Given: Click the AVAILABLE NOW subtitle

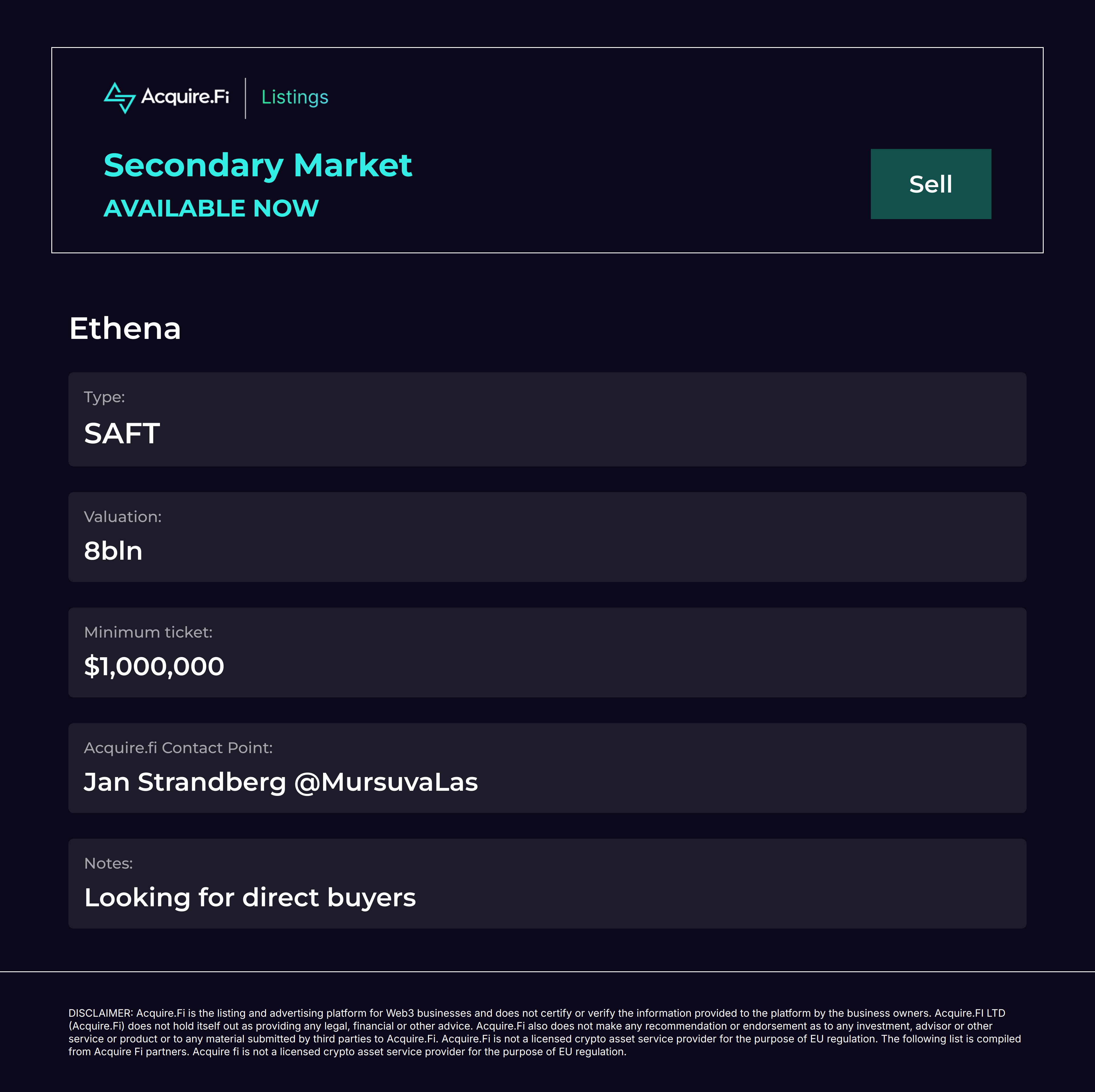Looking at the screenshot, I should (211, 208).
